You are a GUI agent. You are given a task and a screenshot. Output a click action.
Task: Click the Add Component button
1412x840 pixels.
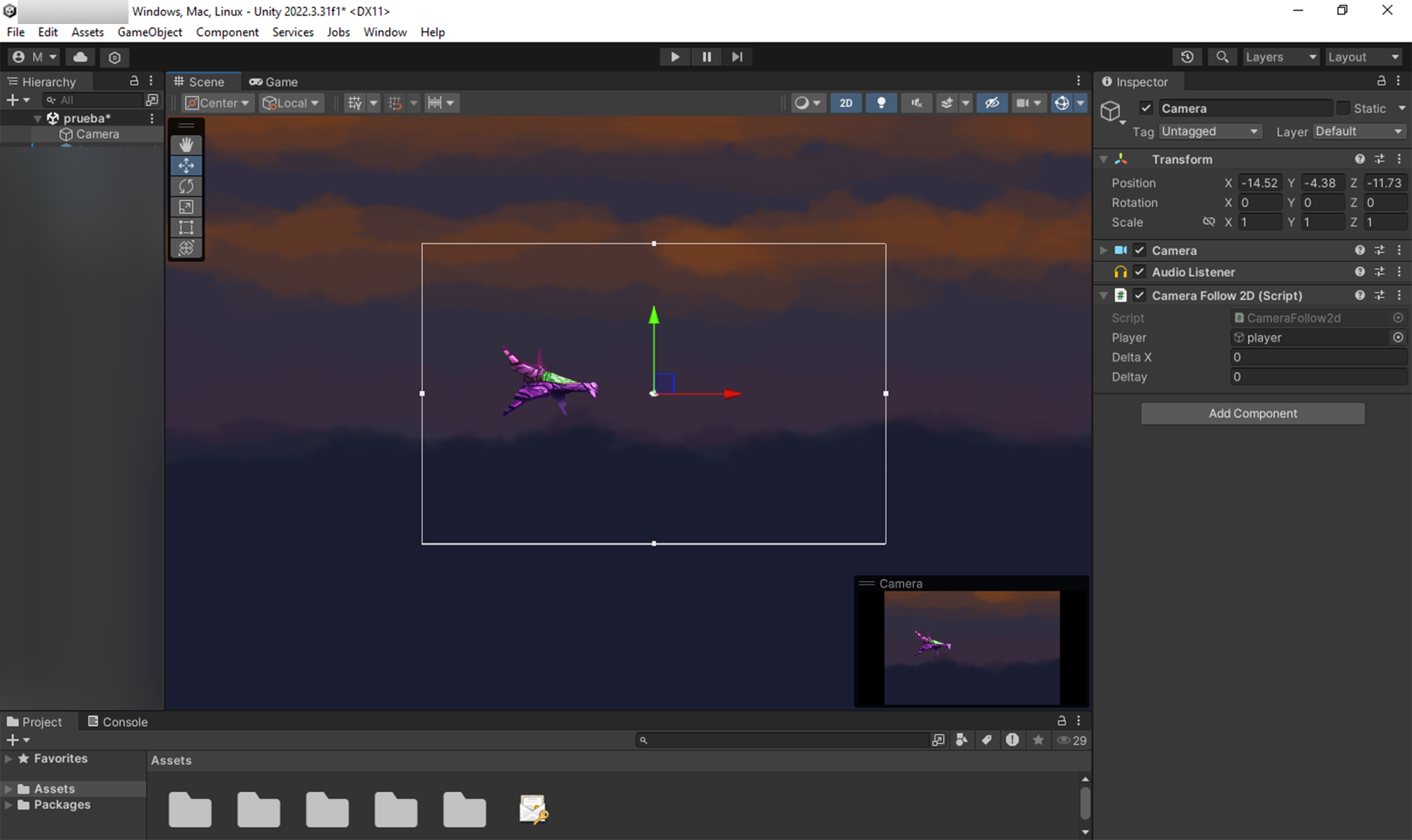[1252, 414]
